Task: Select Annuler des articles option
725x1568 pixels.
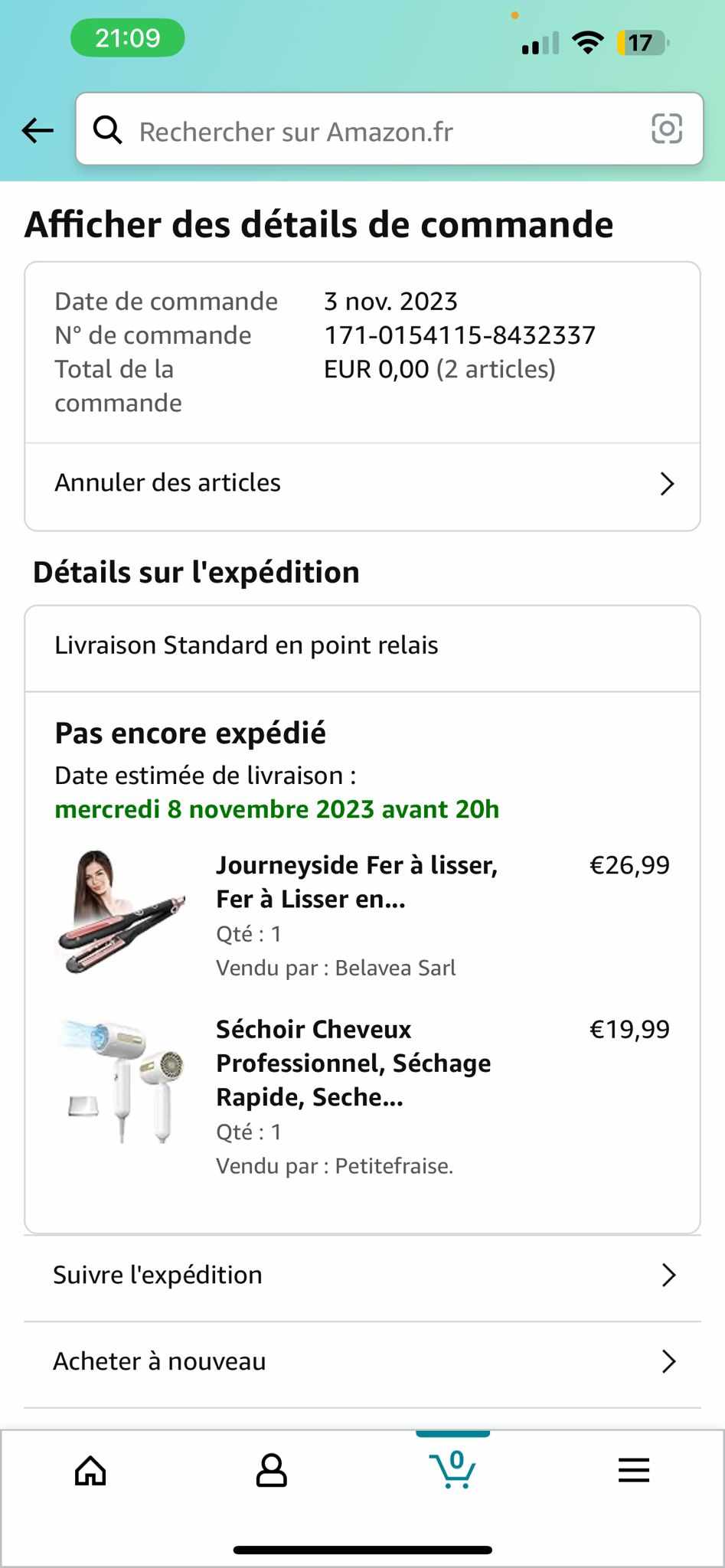Action: coord(168,483)
